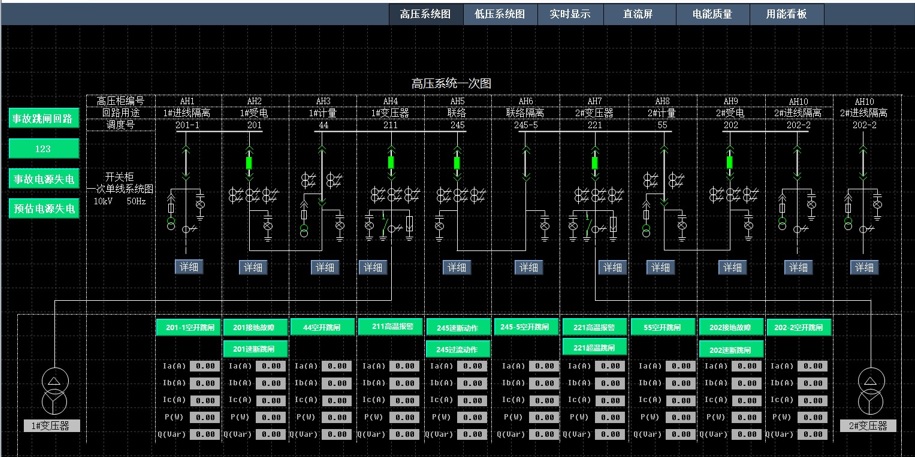Click the 201接地故障 alarm indicator

pyautogui.click(x=255, y=327)
